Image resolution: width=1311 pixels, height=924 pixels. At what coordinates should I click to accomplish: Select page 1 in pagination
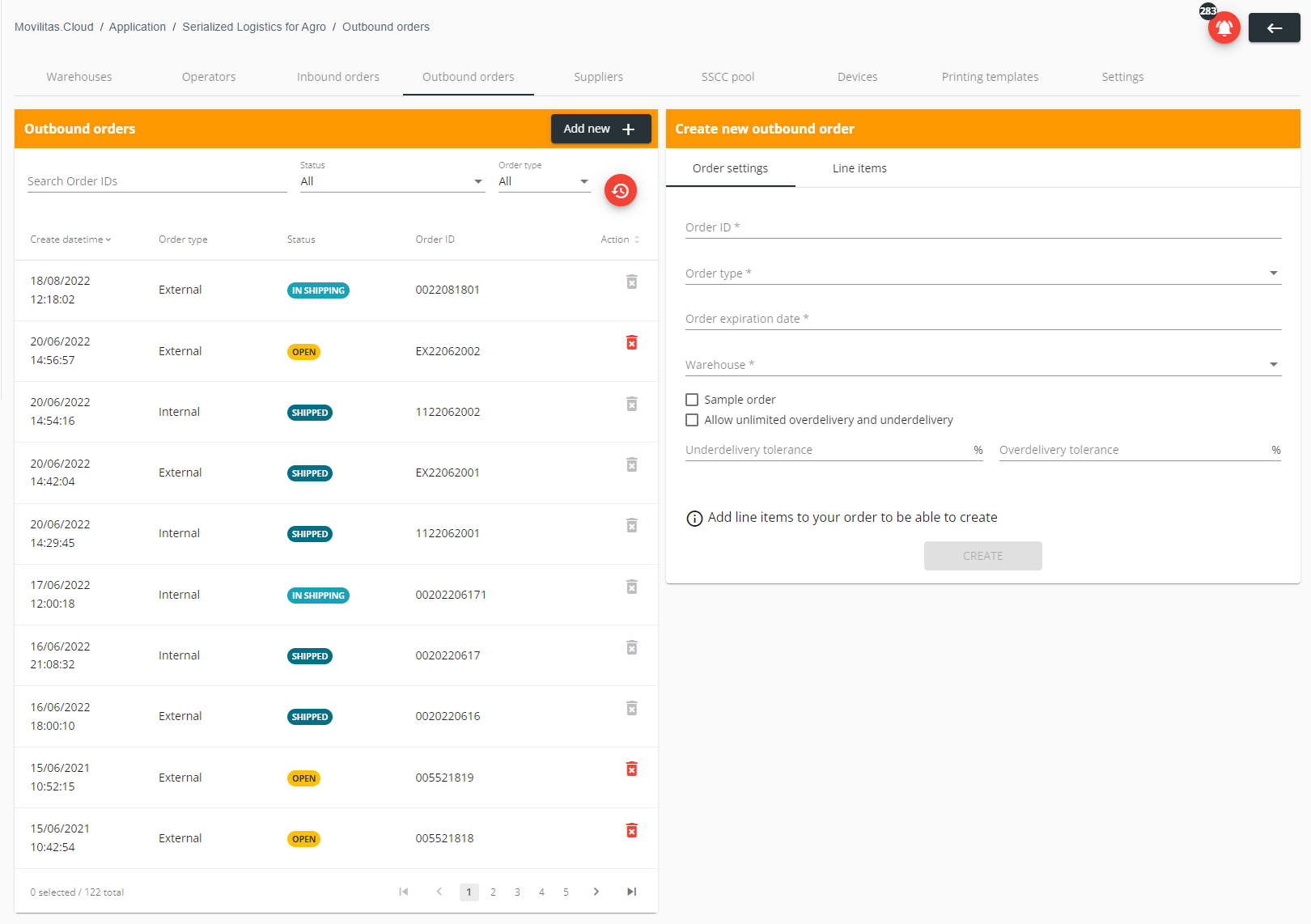(x=469, y=892)
